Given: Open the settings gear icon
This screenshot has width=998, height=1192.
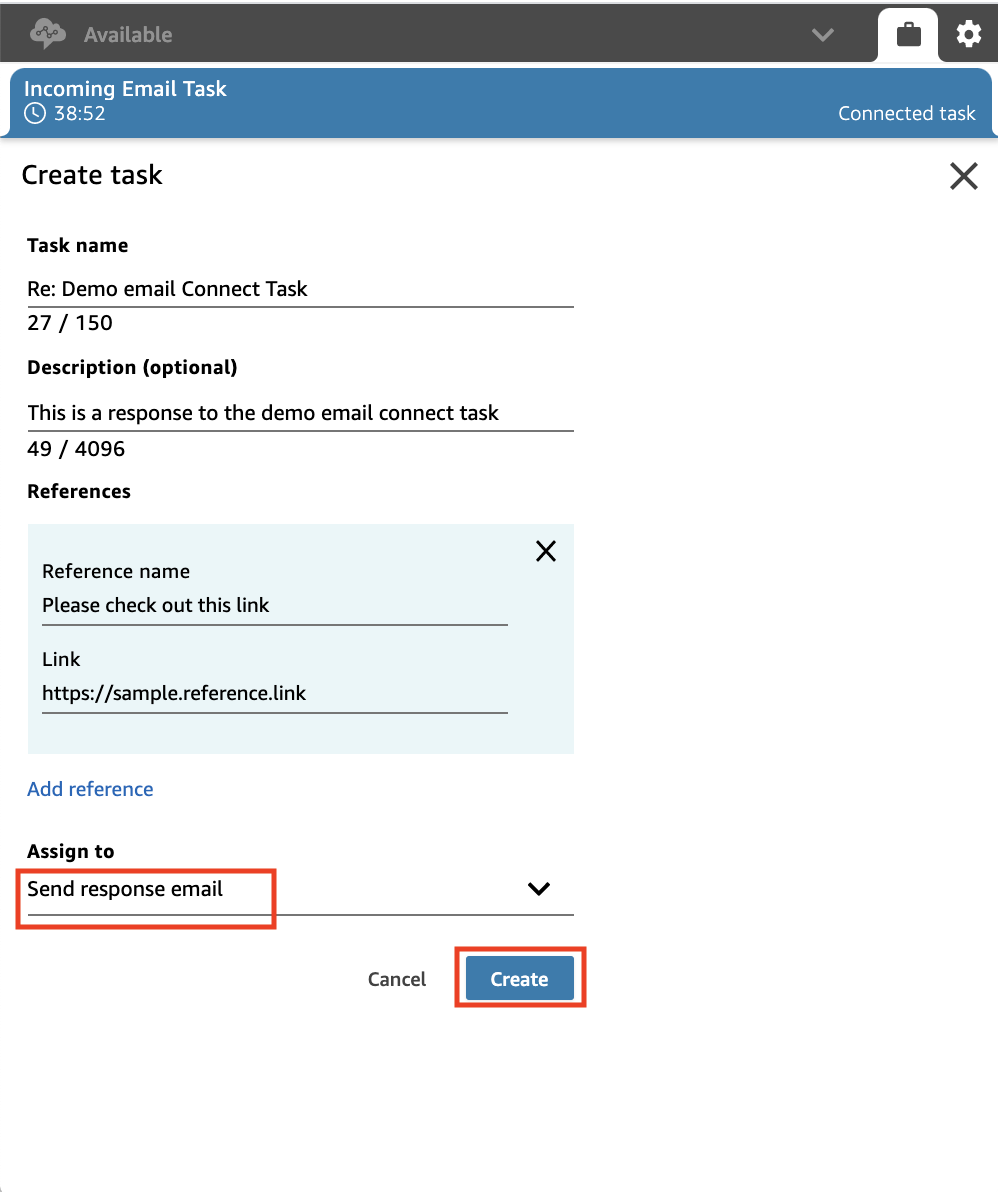Looking at the screenshot, I should coord(968,35).
